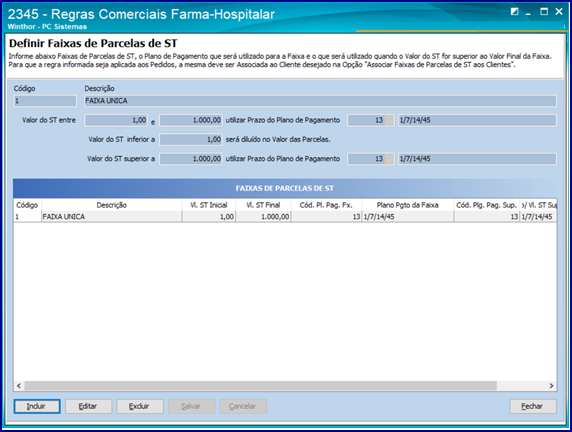Image resolution: width=572 pixels, height=432 pixels.
Task: Maximize the Regras Comerciais window
Action: [x=544, y=12]
